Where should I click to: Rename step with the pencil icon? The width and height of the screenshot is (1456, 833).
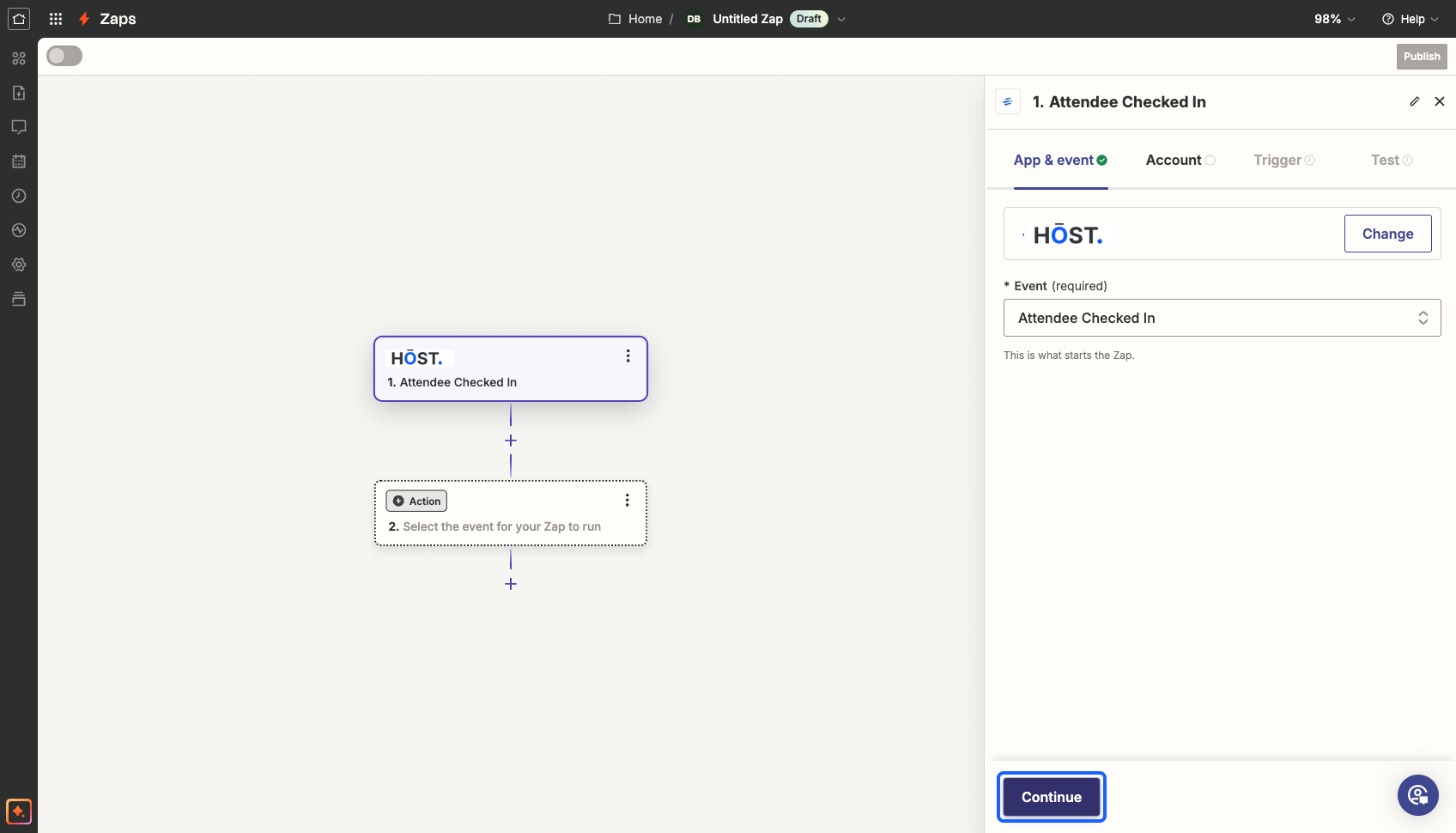click(x=1415, y=101)
